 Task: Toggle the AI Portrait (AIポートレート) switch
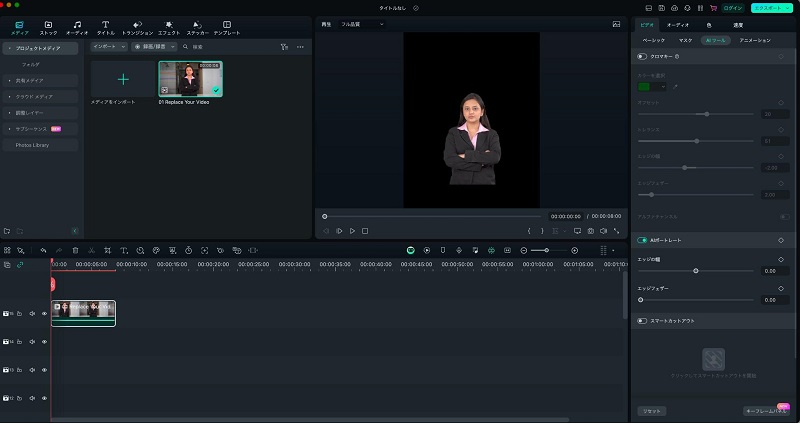click(642, 240)
